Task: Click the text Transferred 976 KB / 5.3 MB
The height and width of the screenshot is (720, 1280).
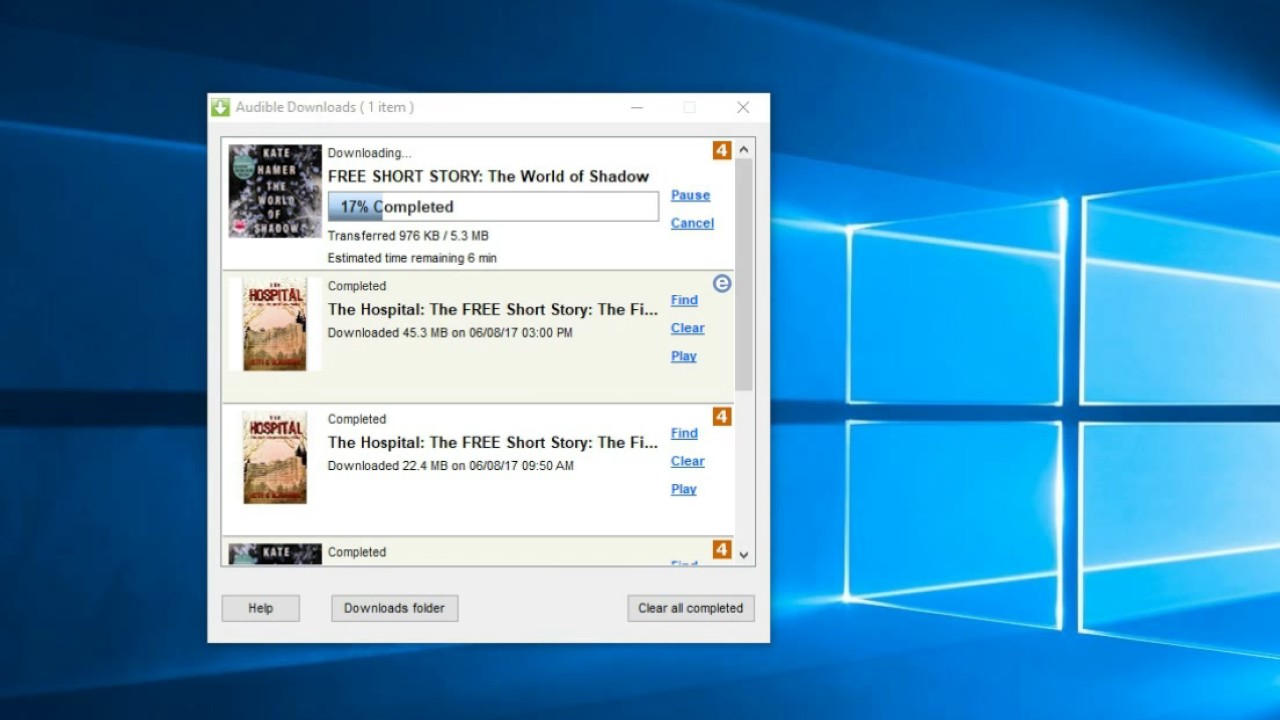Action: [408, 236]
